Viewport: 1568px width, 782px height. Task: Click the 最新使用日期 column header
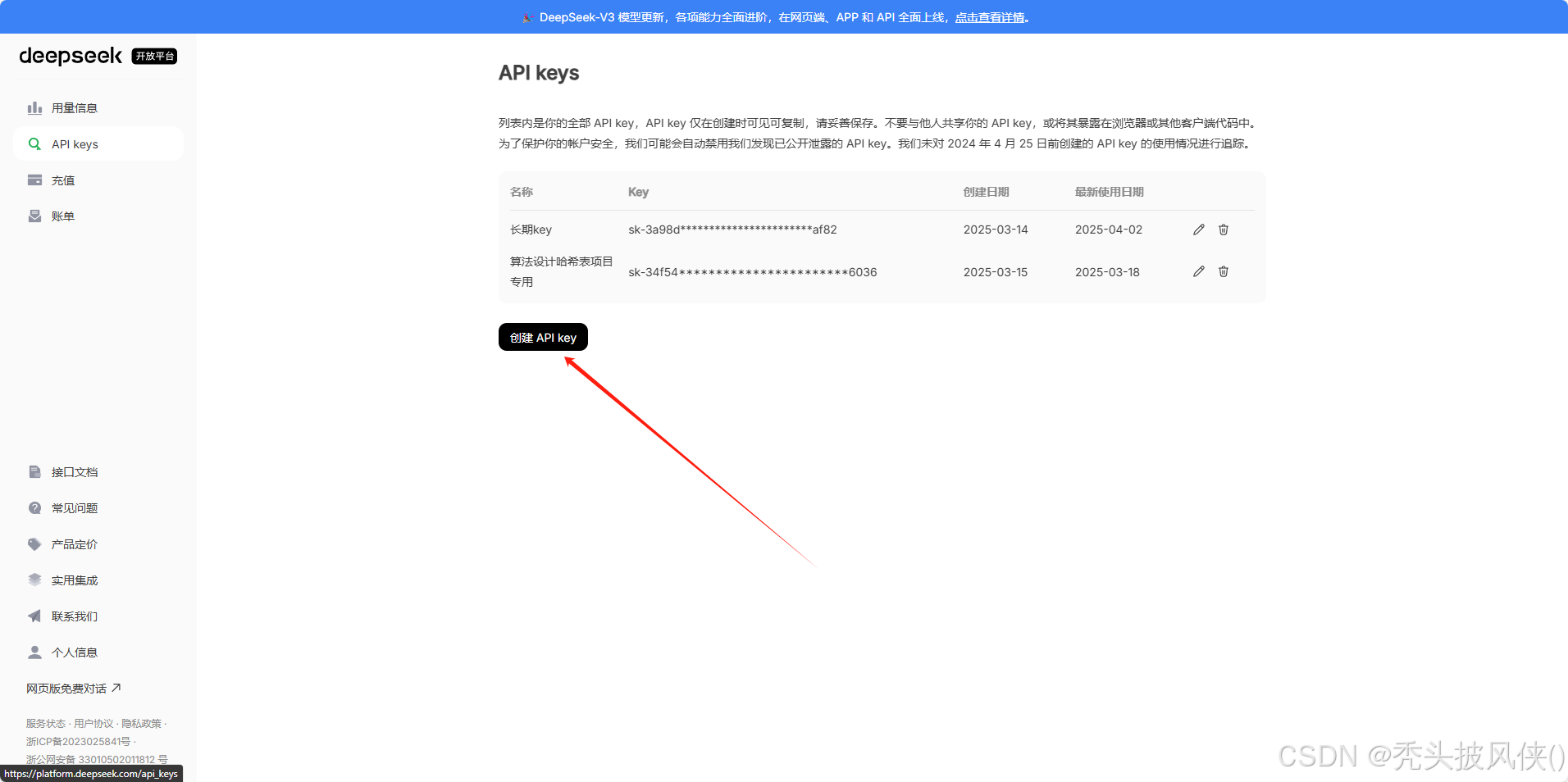click(x=1110, y=192)
